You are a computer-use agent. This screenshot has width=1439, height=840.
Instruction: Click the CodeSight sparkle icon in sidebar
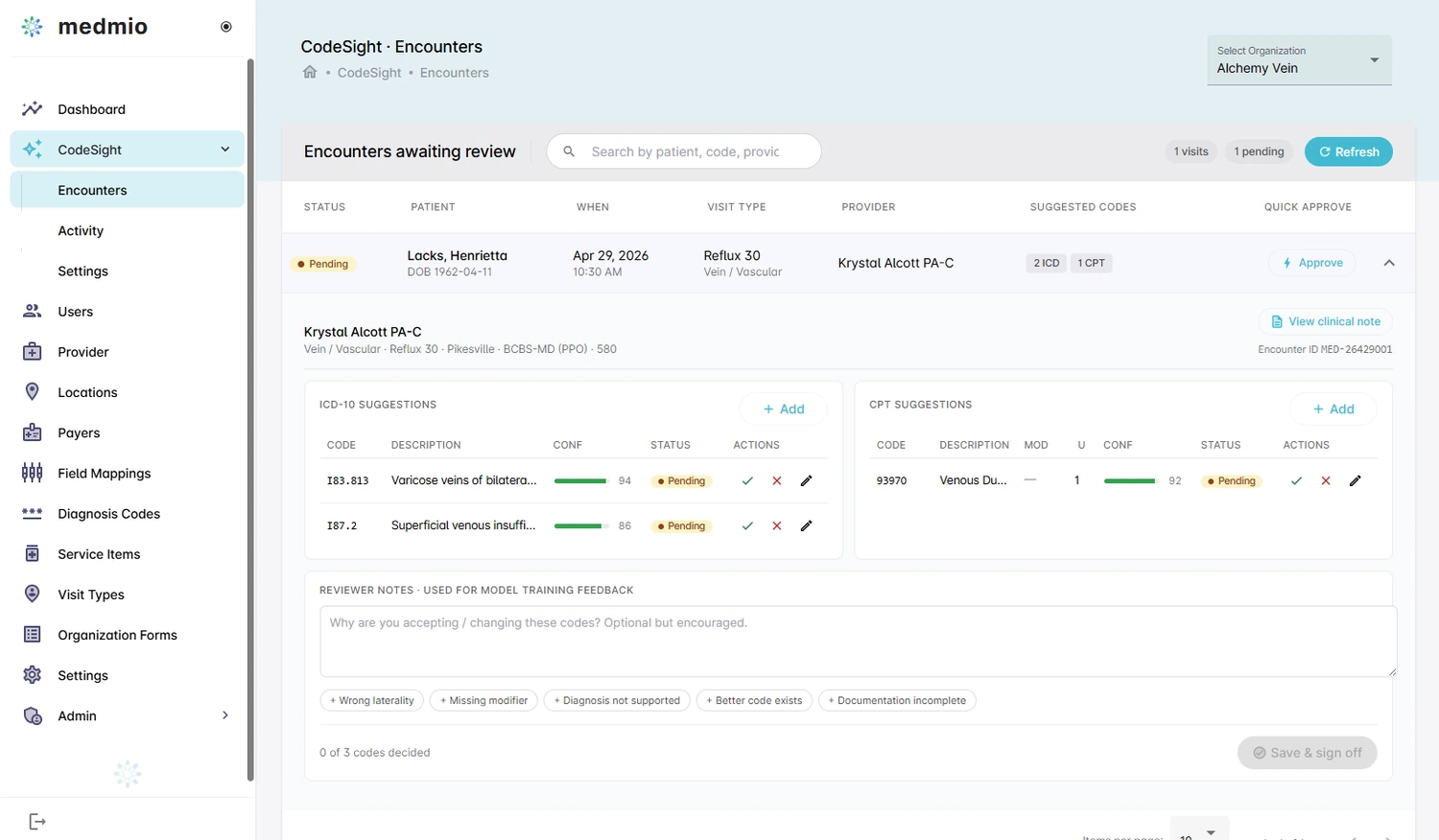[x=33, y=150]
